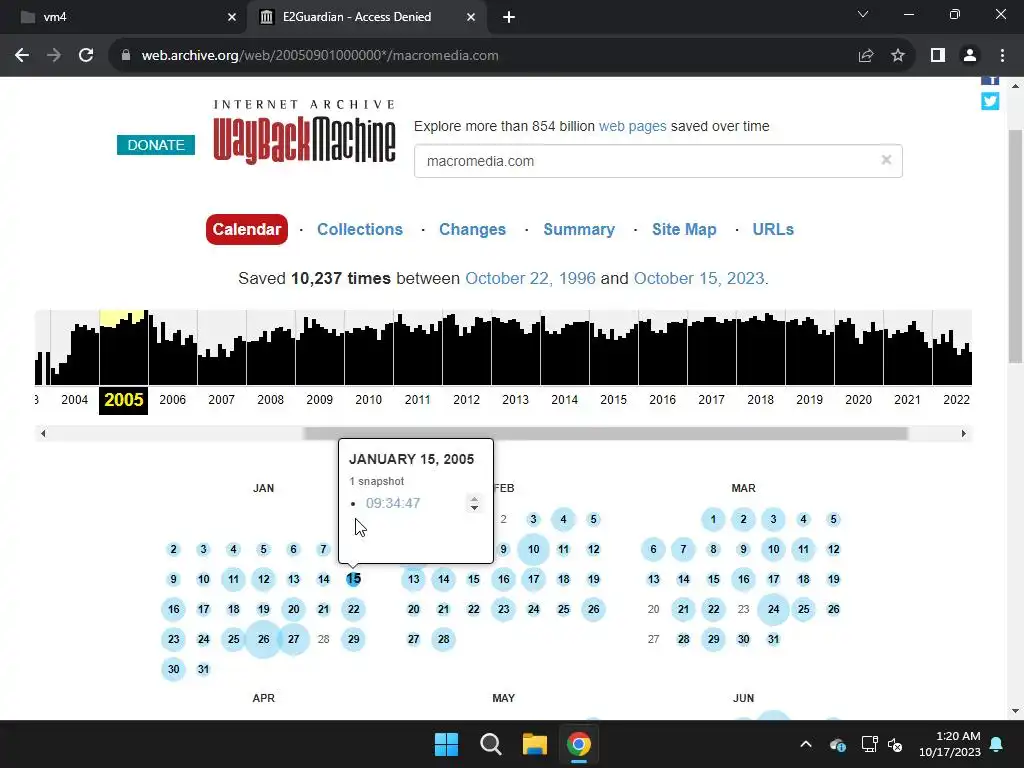
Task: Clear the macromedia.com search field
Action: tap(886, 160)
